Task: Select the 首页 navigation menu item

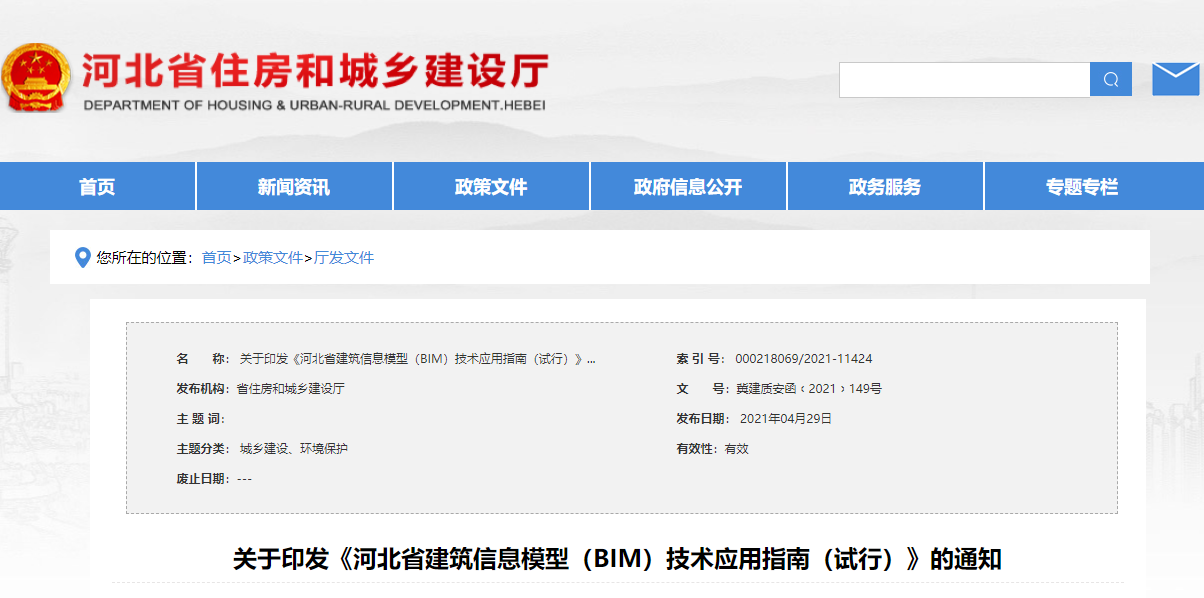Action: 97,185
